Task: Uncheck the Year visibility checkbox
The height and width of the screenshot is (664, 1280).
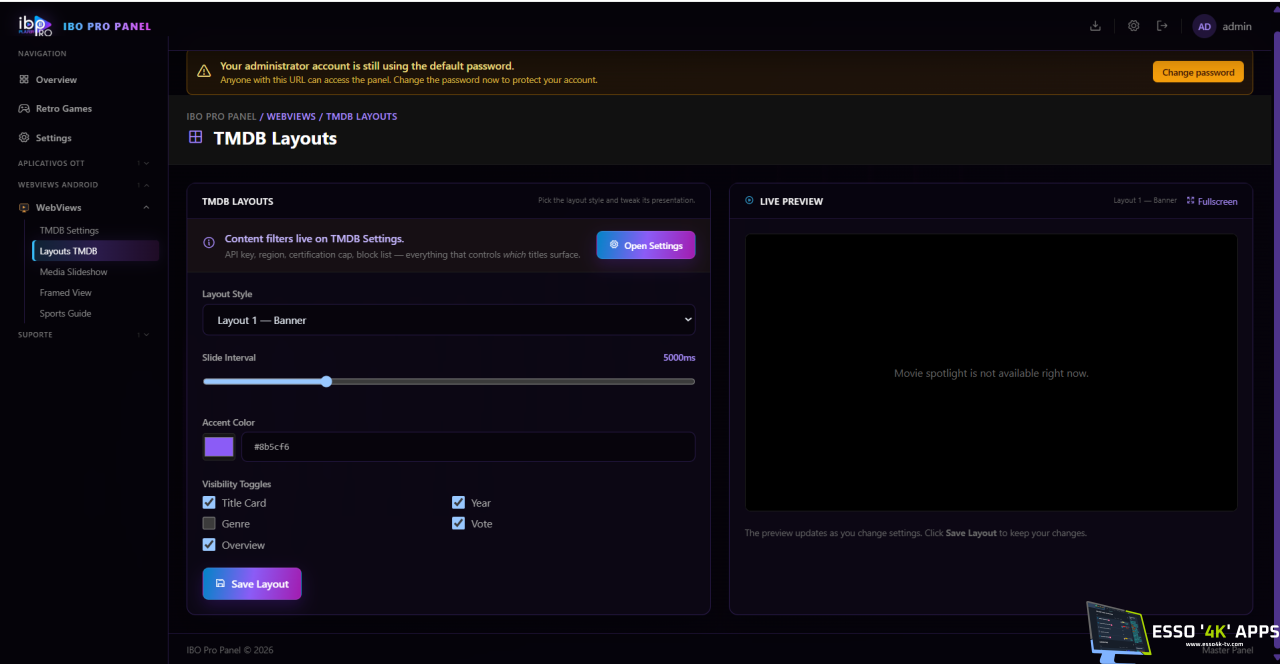Action: (458, 503)
